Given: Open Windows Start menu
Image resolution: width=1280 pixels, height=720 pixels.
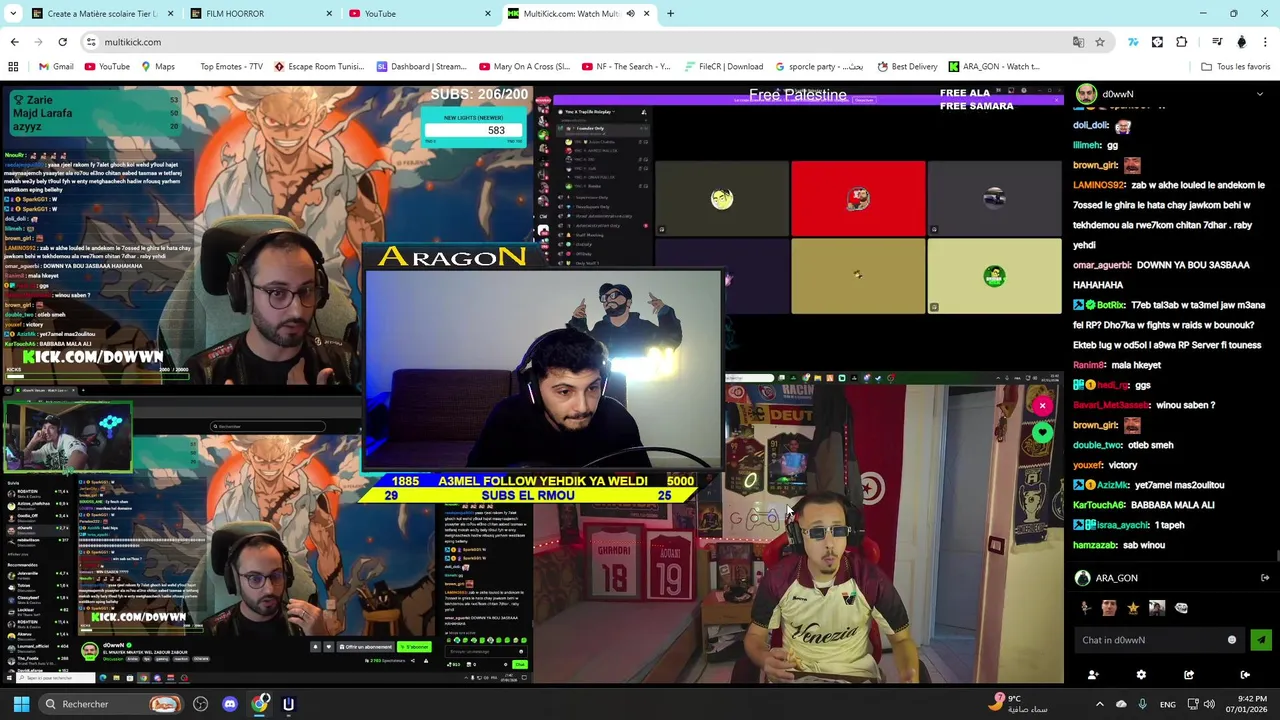Looking at the screenshot, I should click(21, 704).
